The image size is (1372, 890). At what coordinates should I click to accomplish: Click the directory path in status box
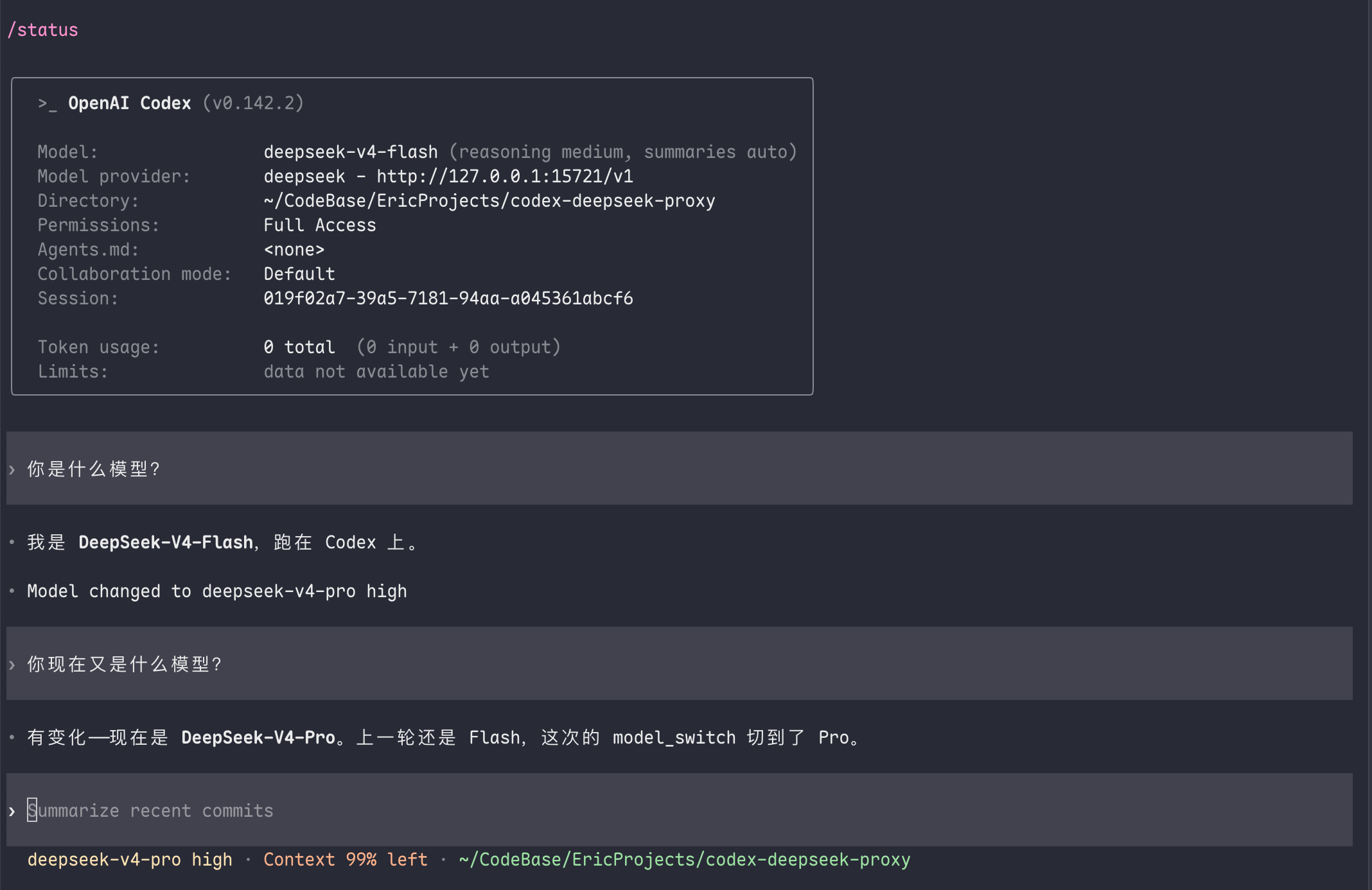coord(489,200)
